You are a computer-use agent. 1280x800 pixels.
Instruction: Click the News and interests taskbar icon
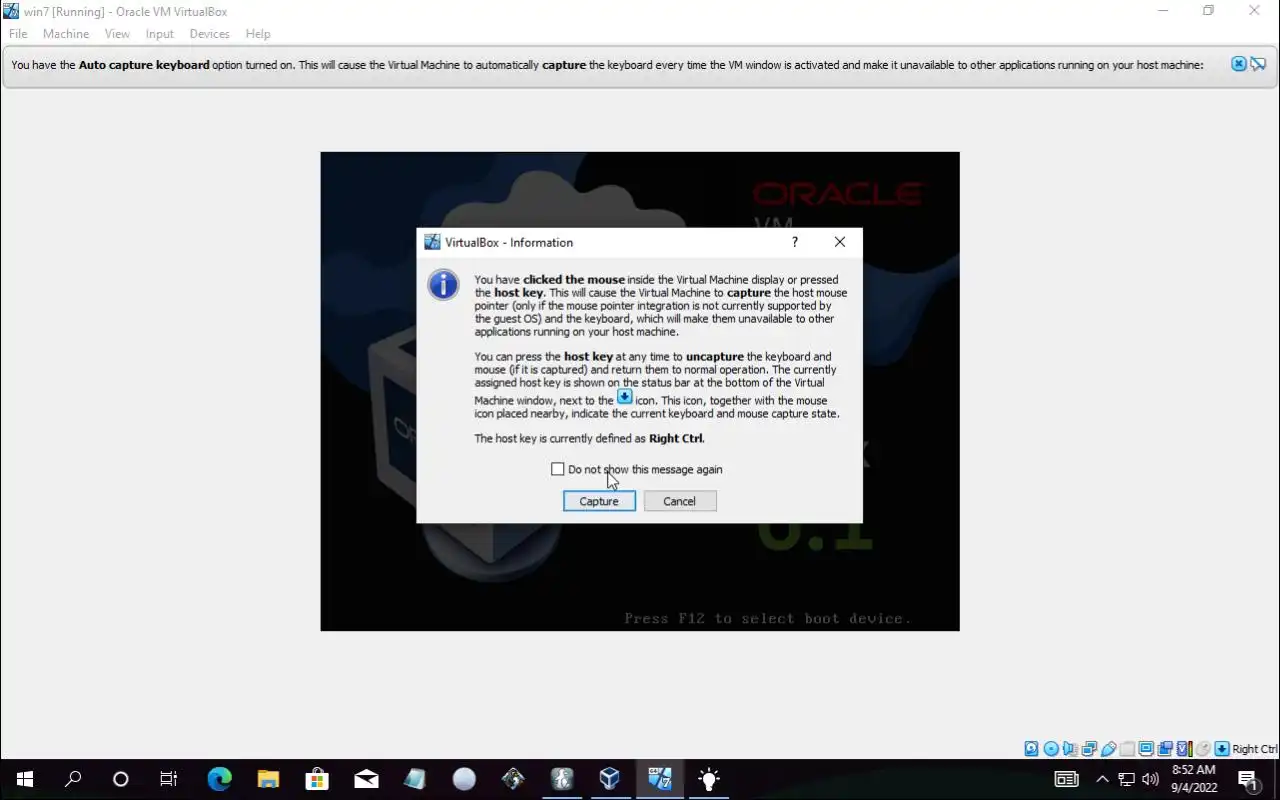pyautogui.click(x=1067, y=779)
